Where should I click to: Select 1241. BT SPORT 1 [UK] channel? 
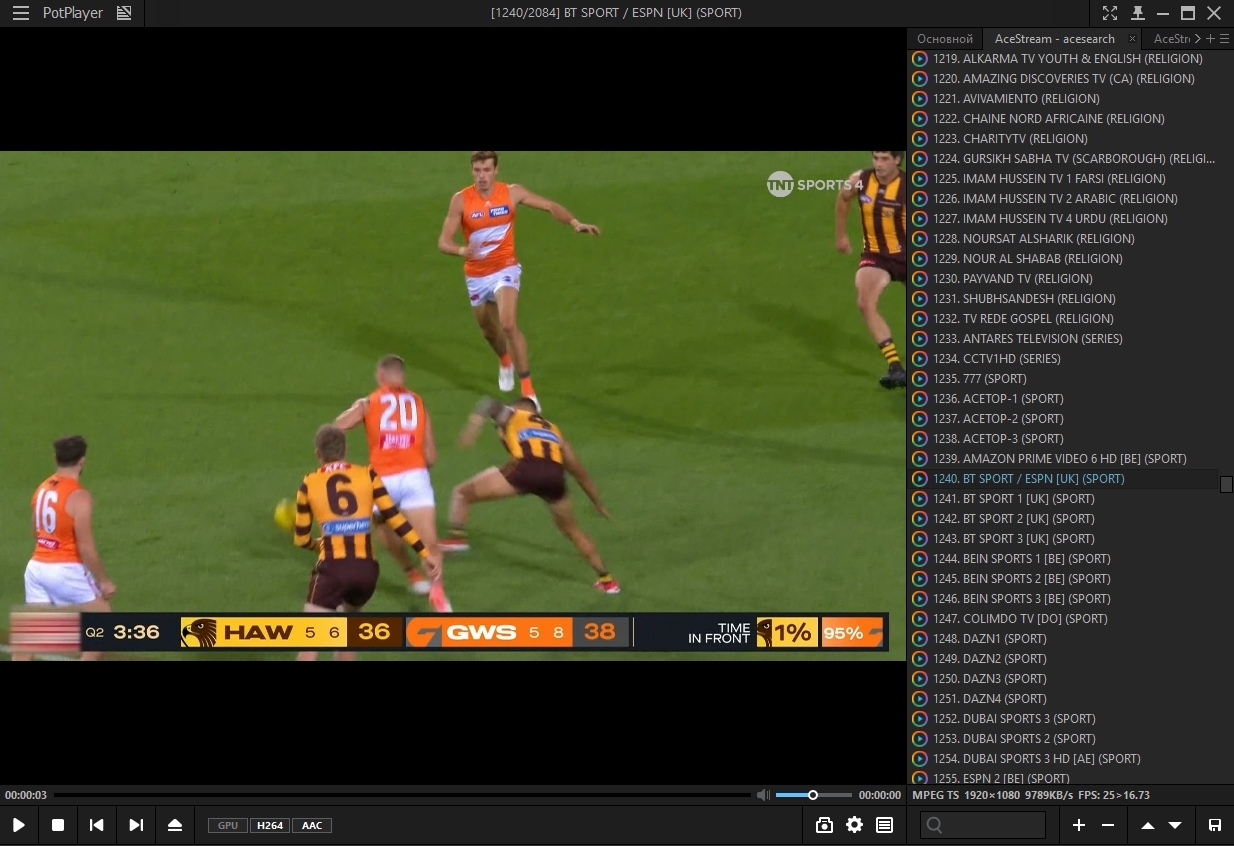[1064, 499]
